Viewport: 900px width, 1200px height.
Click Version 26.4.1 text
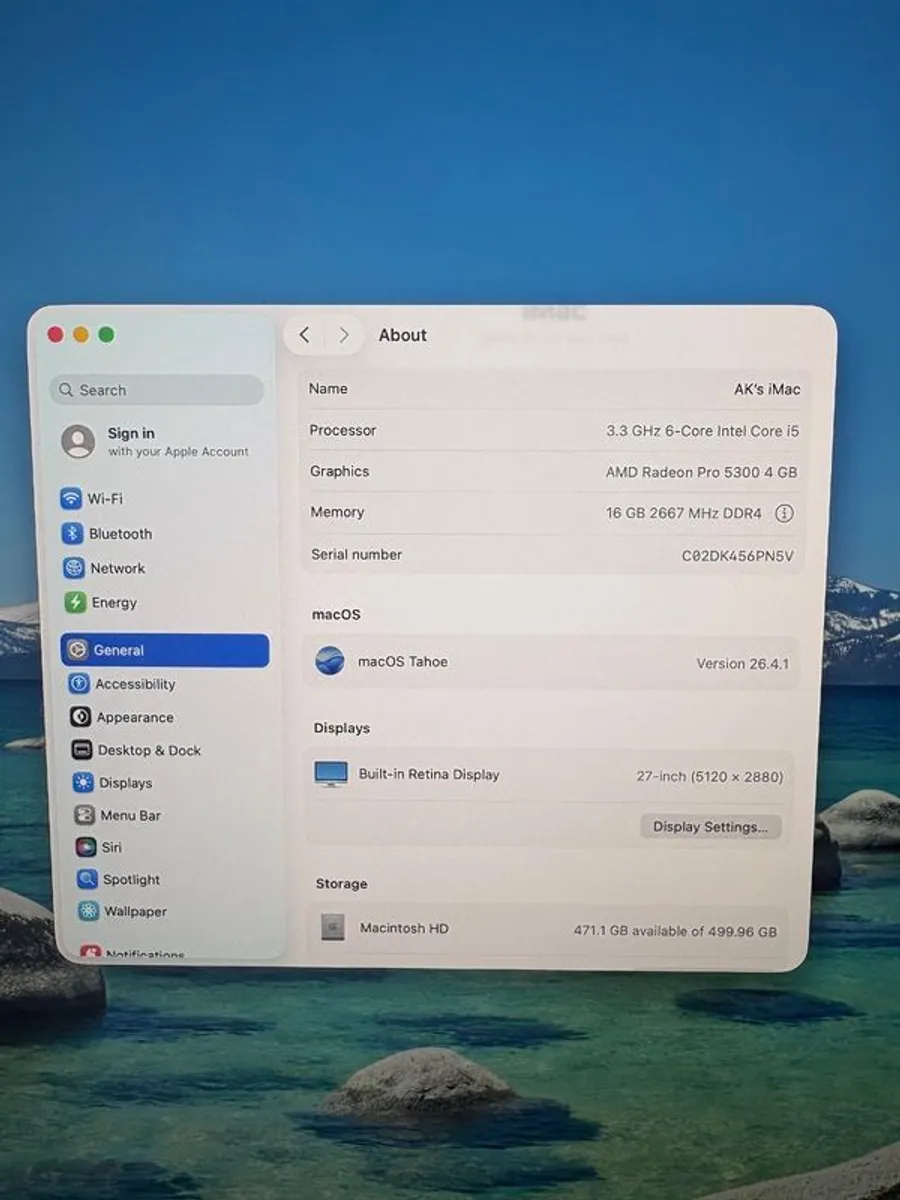point(743,664)
